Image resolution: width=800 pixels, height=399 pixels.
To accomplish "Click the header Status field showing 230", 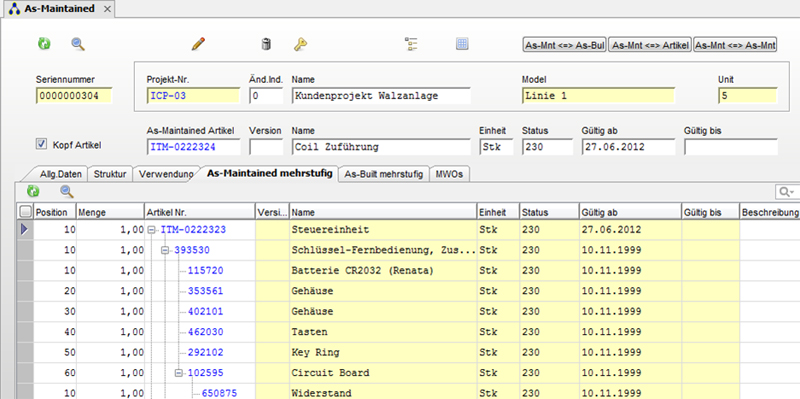I will (547, 147).
